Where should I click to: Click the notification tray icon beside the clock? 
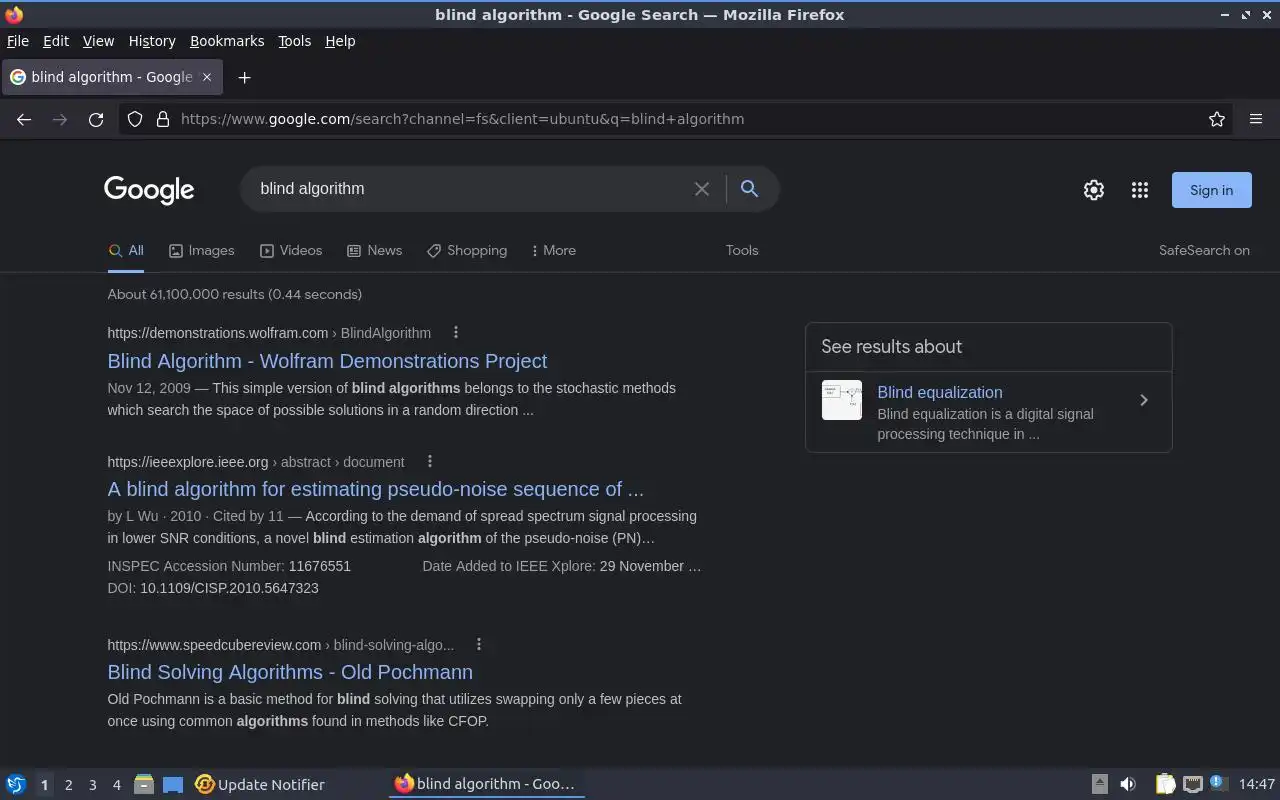pos(1217,784)
